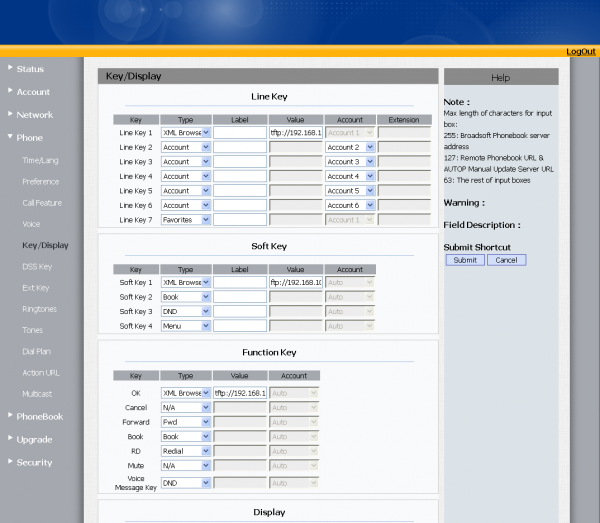Select Key/Display in the sidebar

click(45, 245)
